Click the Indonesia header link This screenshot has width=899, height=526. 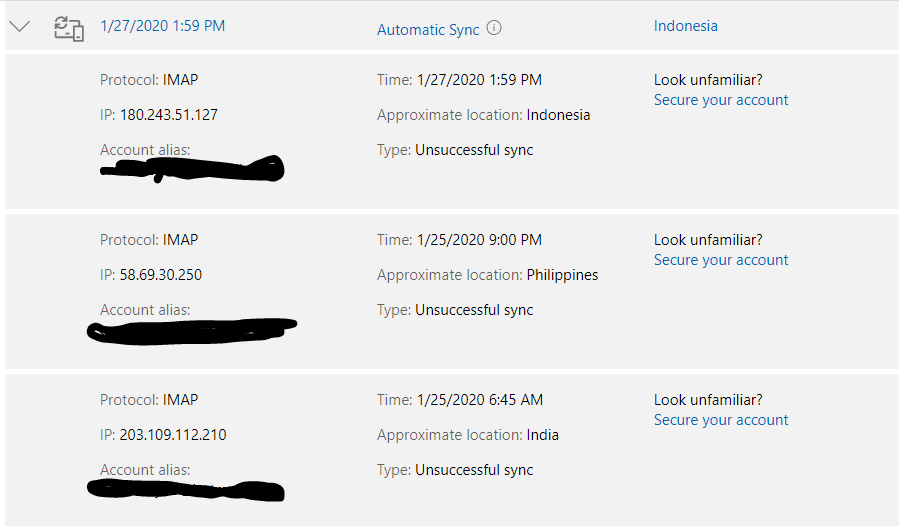coord(685,26)
